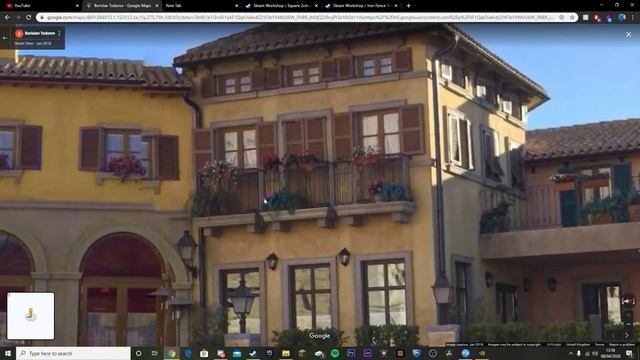This screenshot has height=360, width=640.
Task: Click the browser forward arrow
Action: (x=18, y=18)
